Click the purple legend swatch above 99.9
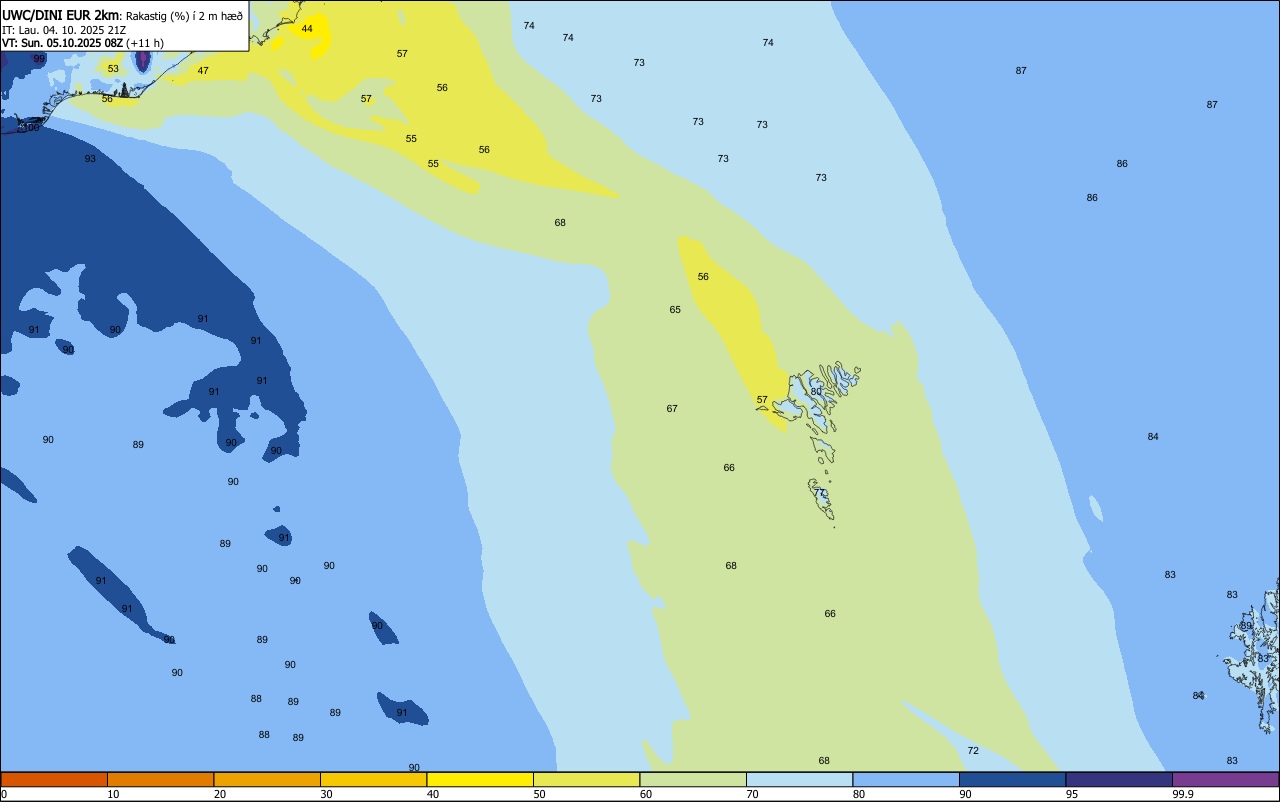The width and height of the screenshot is (1280, 802). coord(1225,779)
